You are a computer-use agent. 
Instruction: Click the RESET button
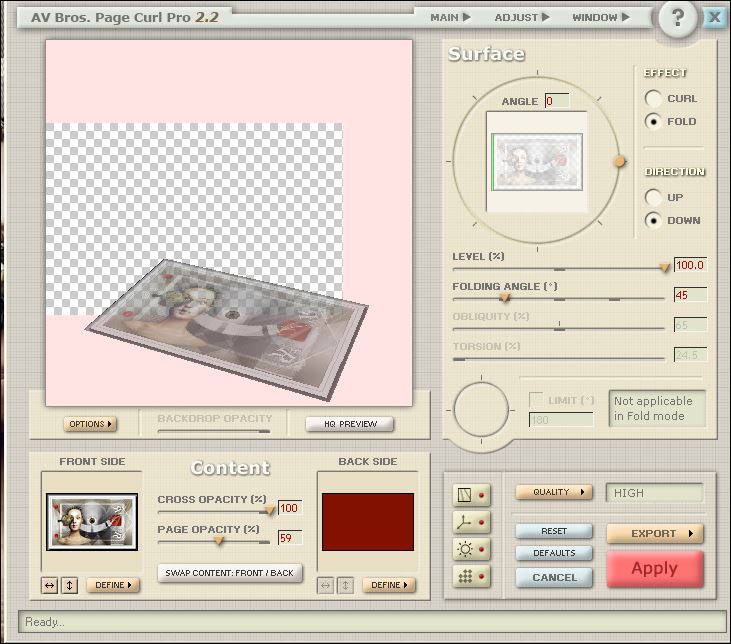[x=554, y=531]
